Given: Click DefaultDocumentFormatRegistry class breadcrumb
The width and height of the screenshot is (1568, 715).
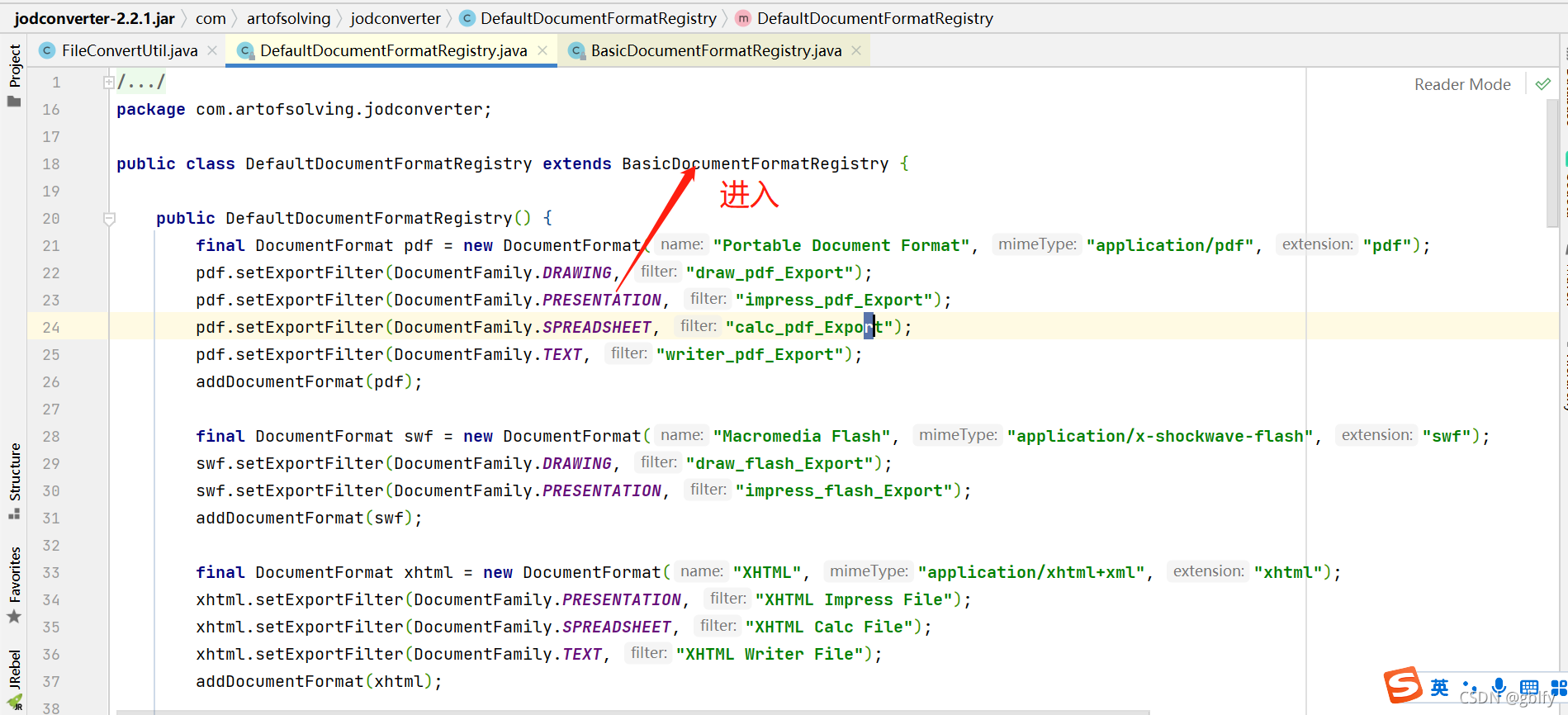Looking at the screenshot, I should (x=588, y=18).
